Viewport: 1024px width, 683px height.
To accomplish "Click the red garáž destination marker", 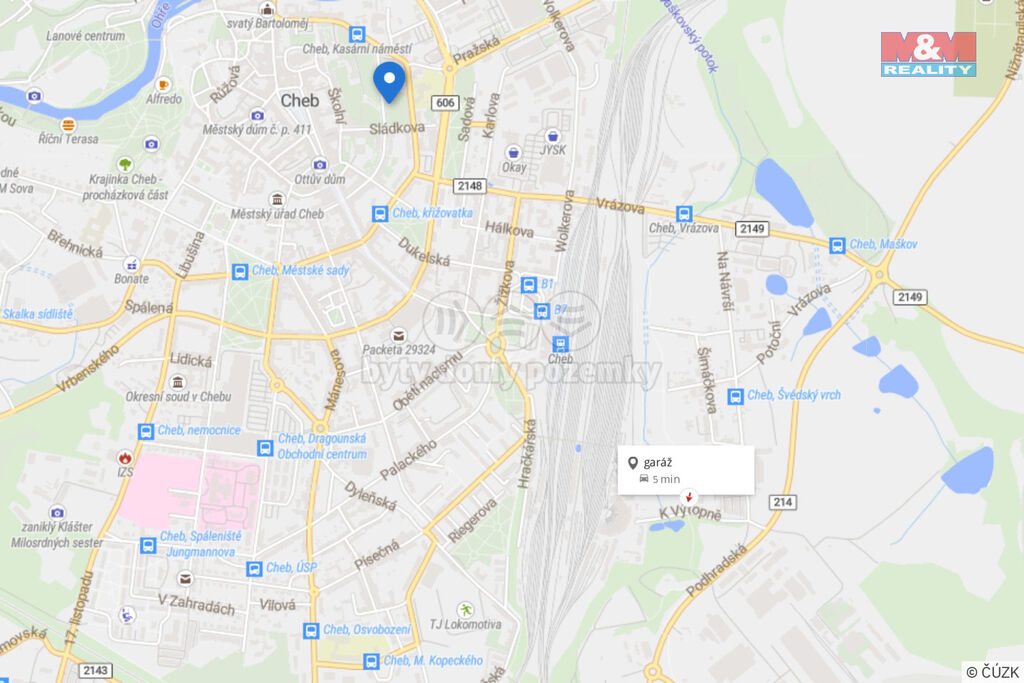I will (x=688, y=497).
